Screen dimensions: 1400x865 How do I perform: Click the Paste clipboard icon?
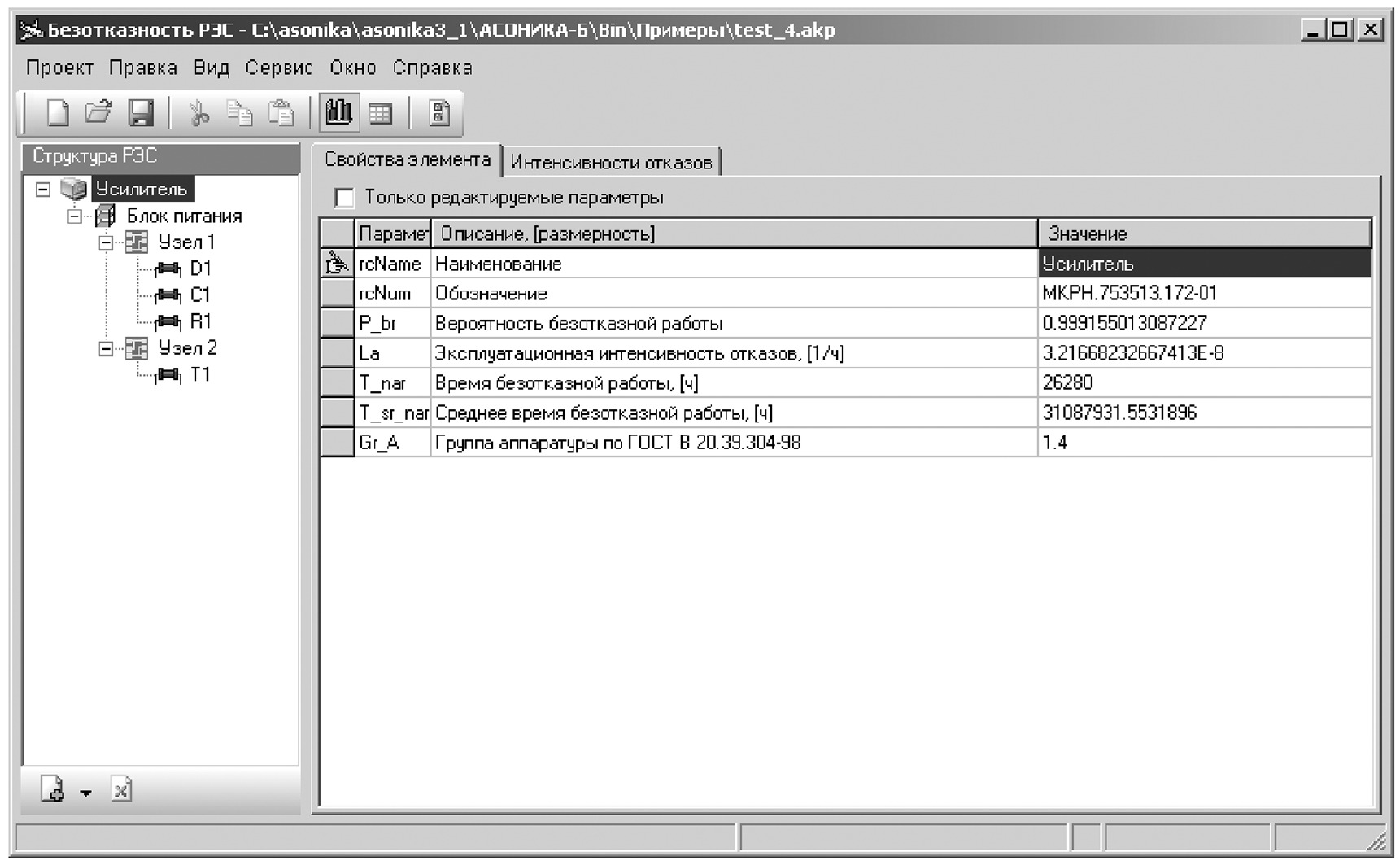pyautogui.click(x=281, y=113)
